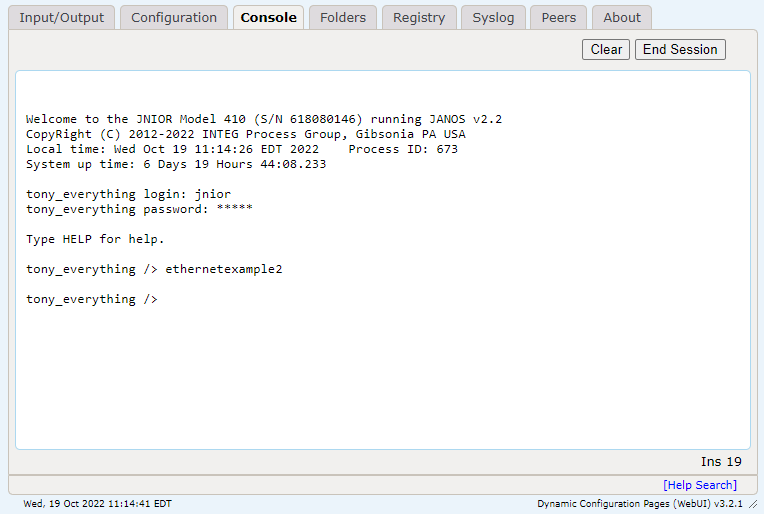The width and height of the screenshot is (764, 514).
Task: Click the Welcome to the JNIOR banner line
Action: click(x=264, y=119)
